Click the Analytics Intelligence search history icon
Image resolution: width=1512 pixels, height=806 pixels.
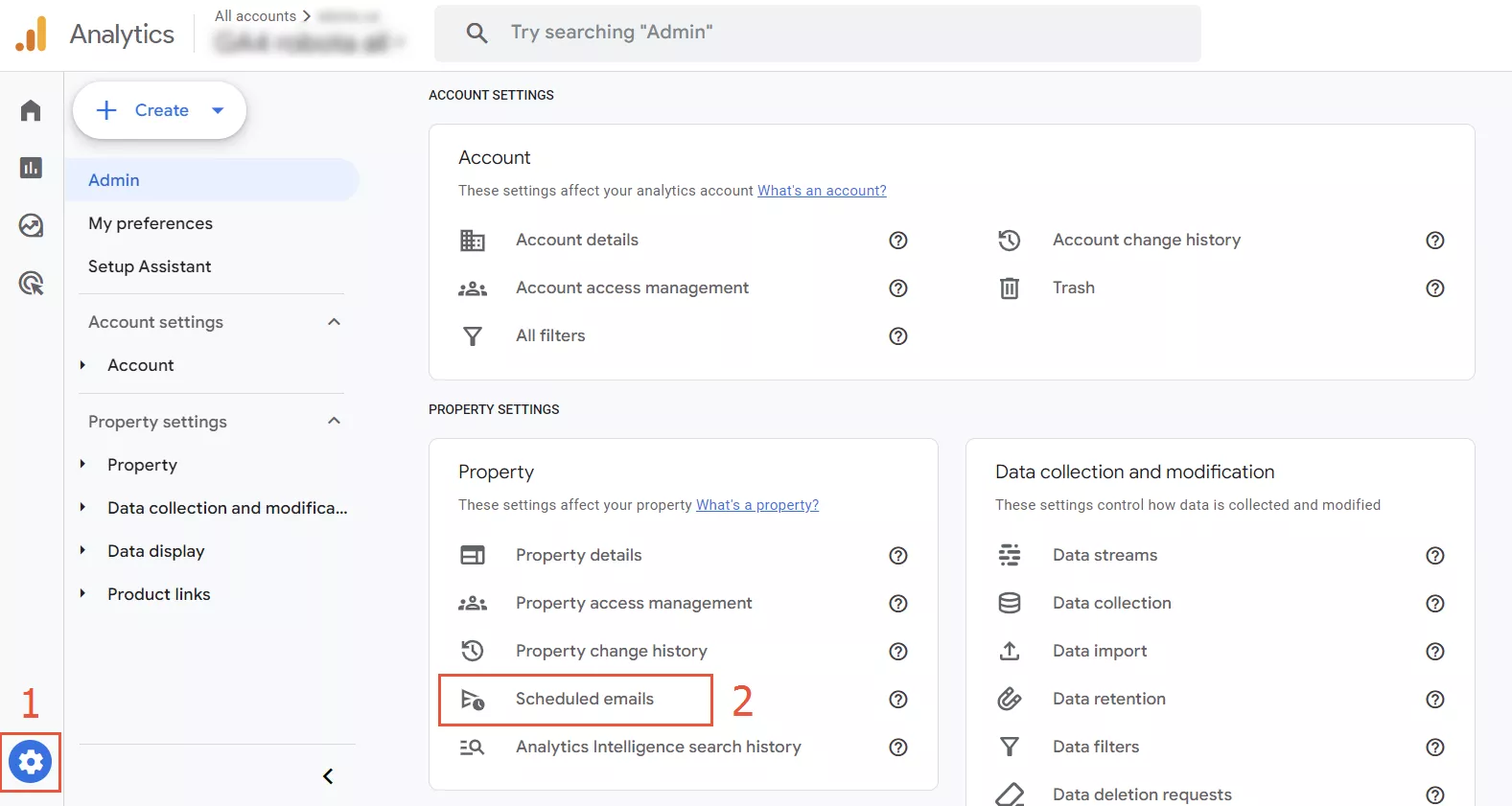473,747
